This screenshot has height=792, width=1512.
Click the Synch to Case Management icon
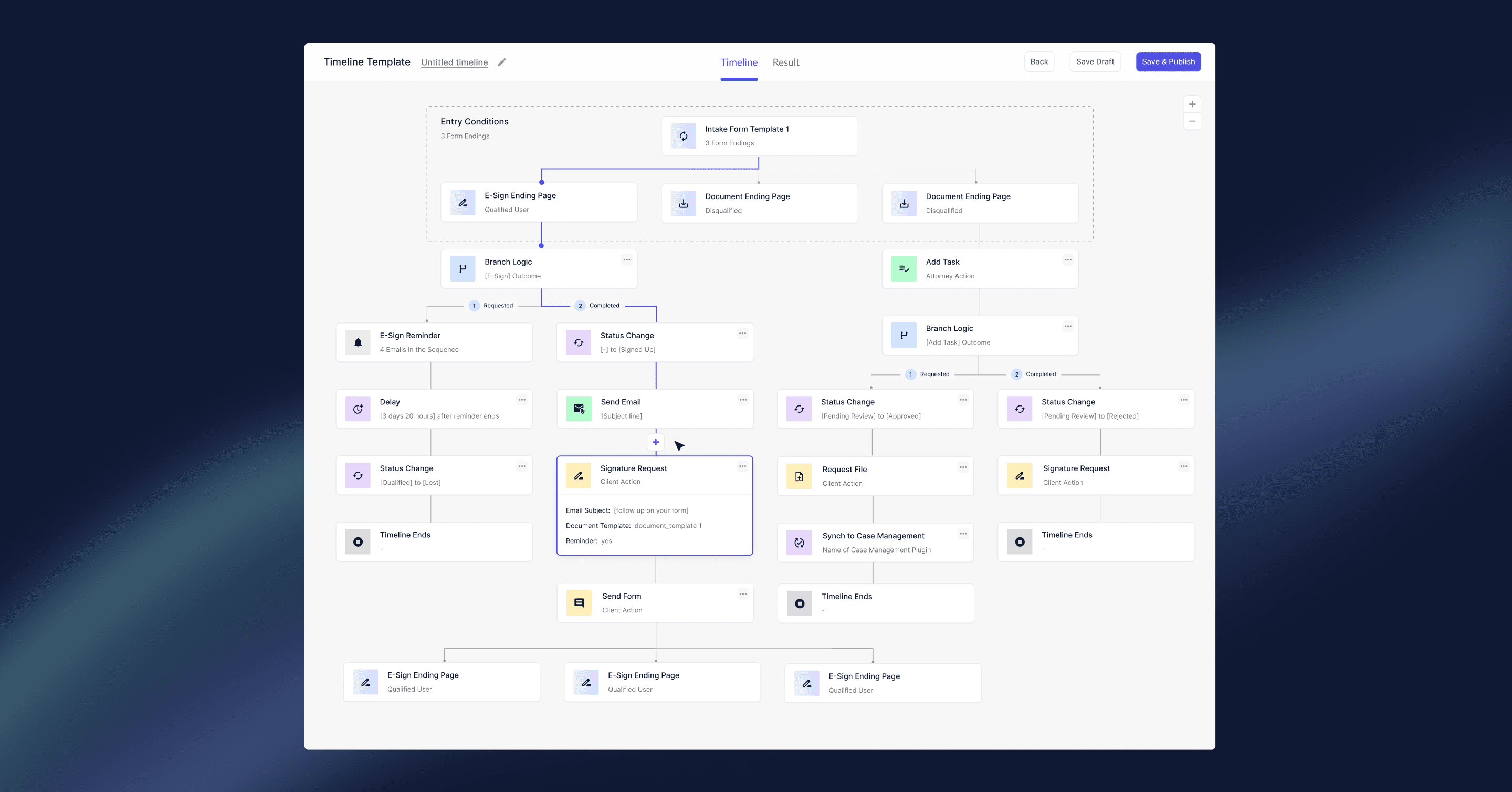click(800, 543)
